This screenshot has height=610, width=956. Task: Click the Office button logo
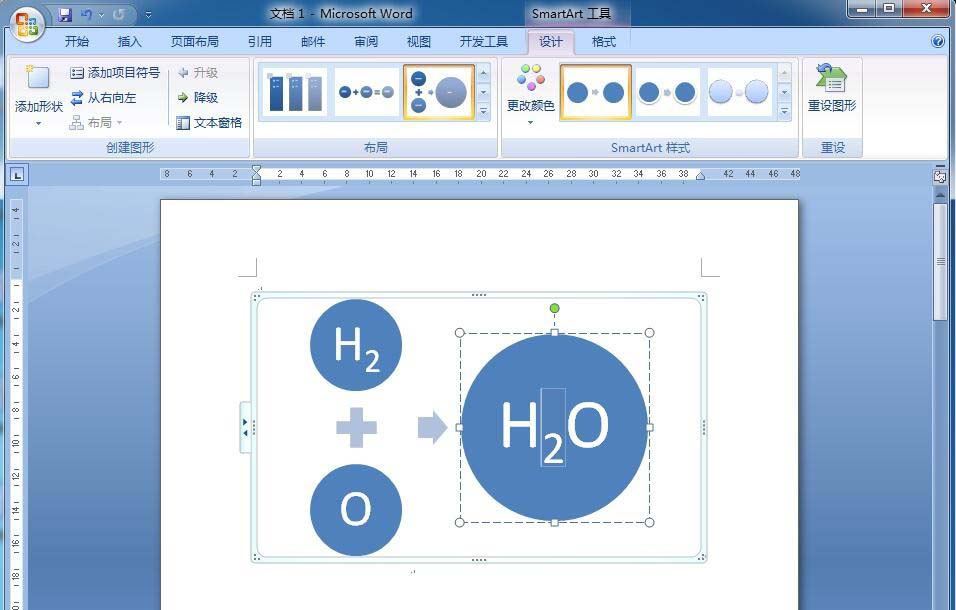click(27, 22)
